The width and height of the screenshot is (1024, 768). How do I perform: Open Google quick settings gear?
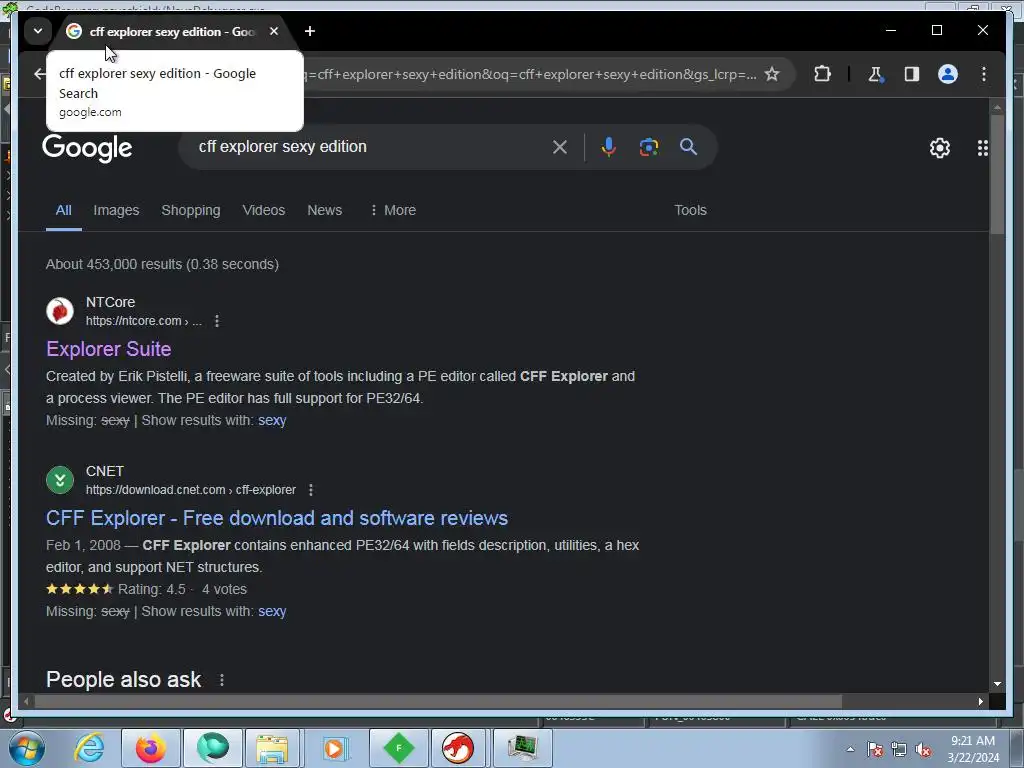(x=940, y=148)
